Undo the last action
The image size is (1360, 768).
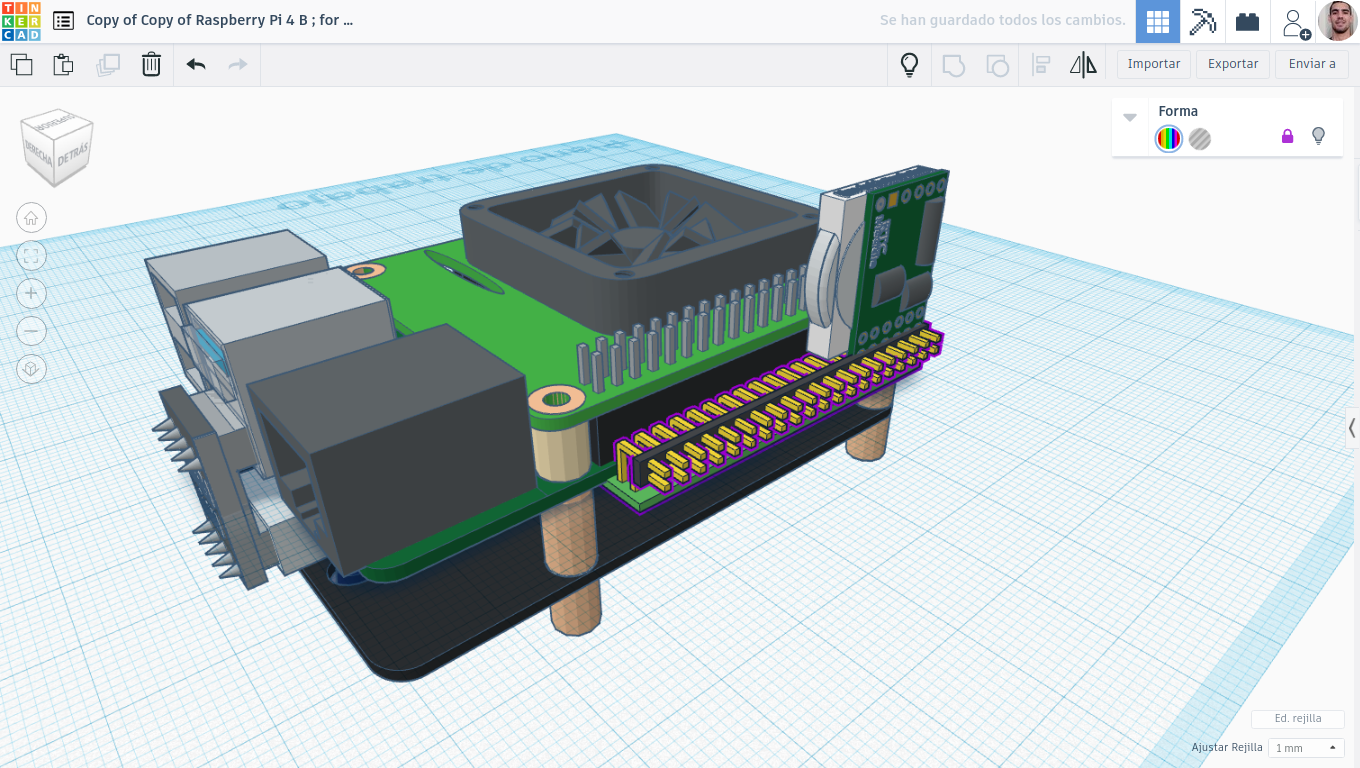(196, 65)
